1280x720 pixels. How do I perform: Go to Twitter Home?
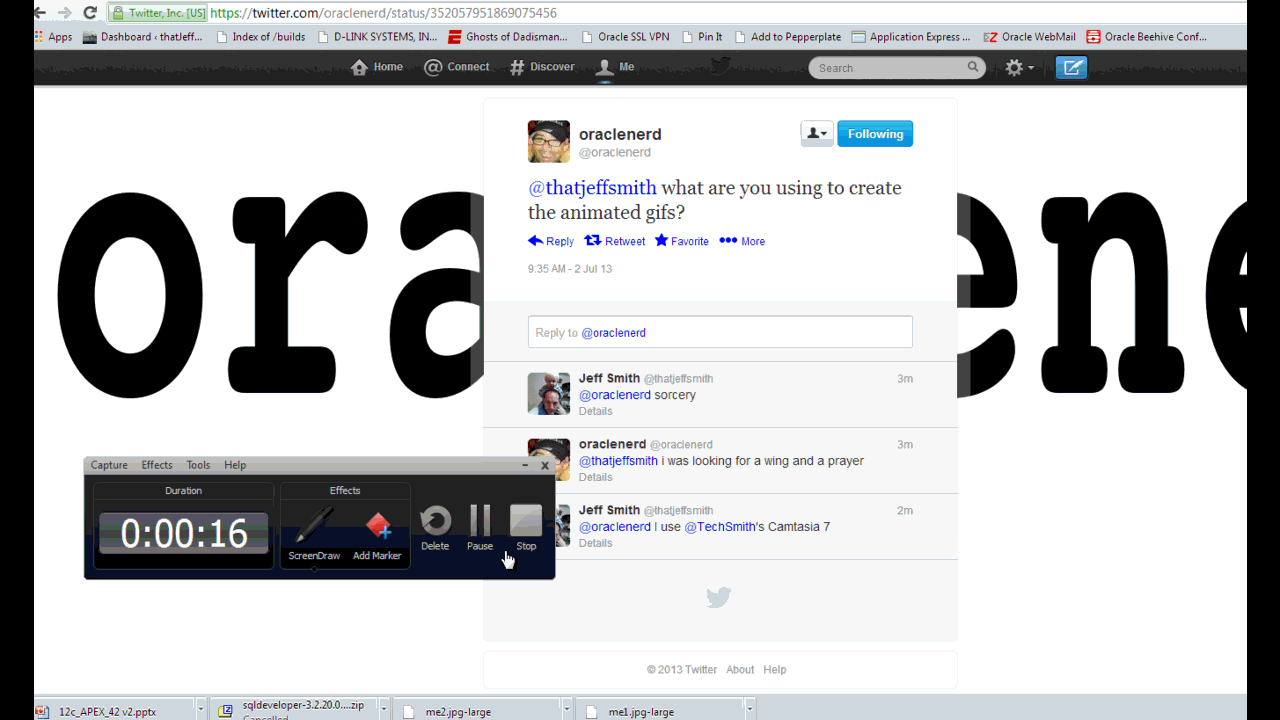click(377, 67)
